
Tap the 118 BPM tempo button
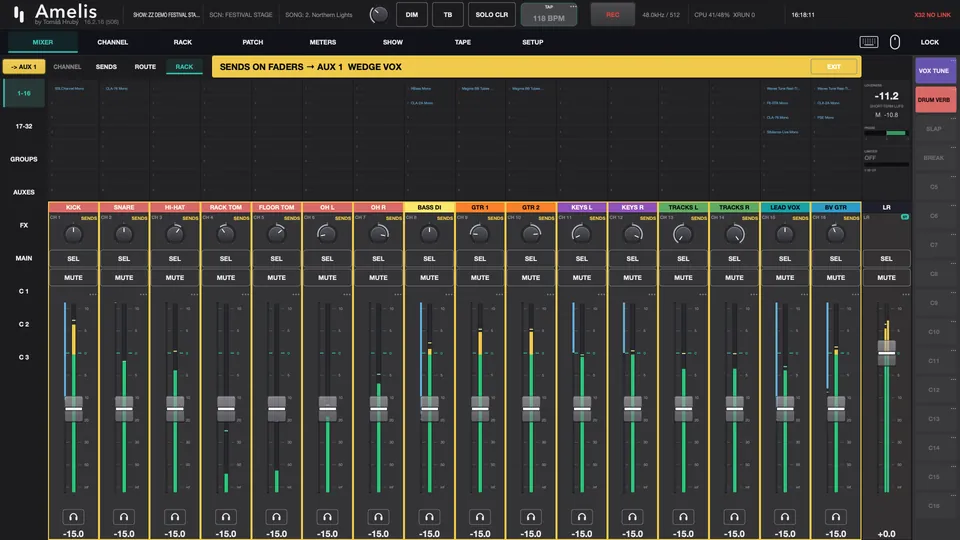tap(549, 15)
